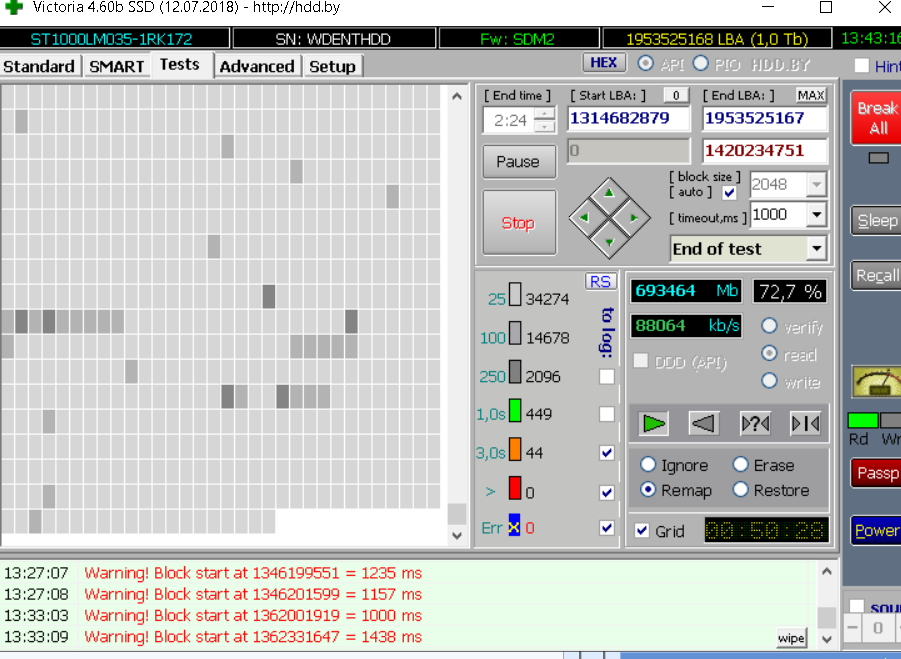Start scan with green play arrow
Viewport: 901px width, 659px height.
tap(653, 424)
